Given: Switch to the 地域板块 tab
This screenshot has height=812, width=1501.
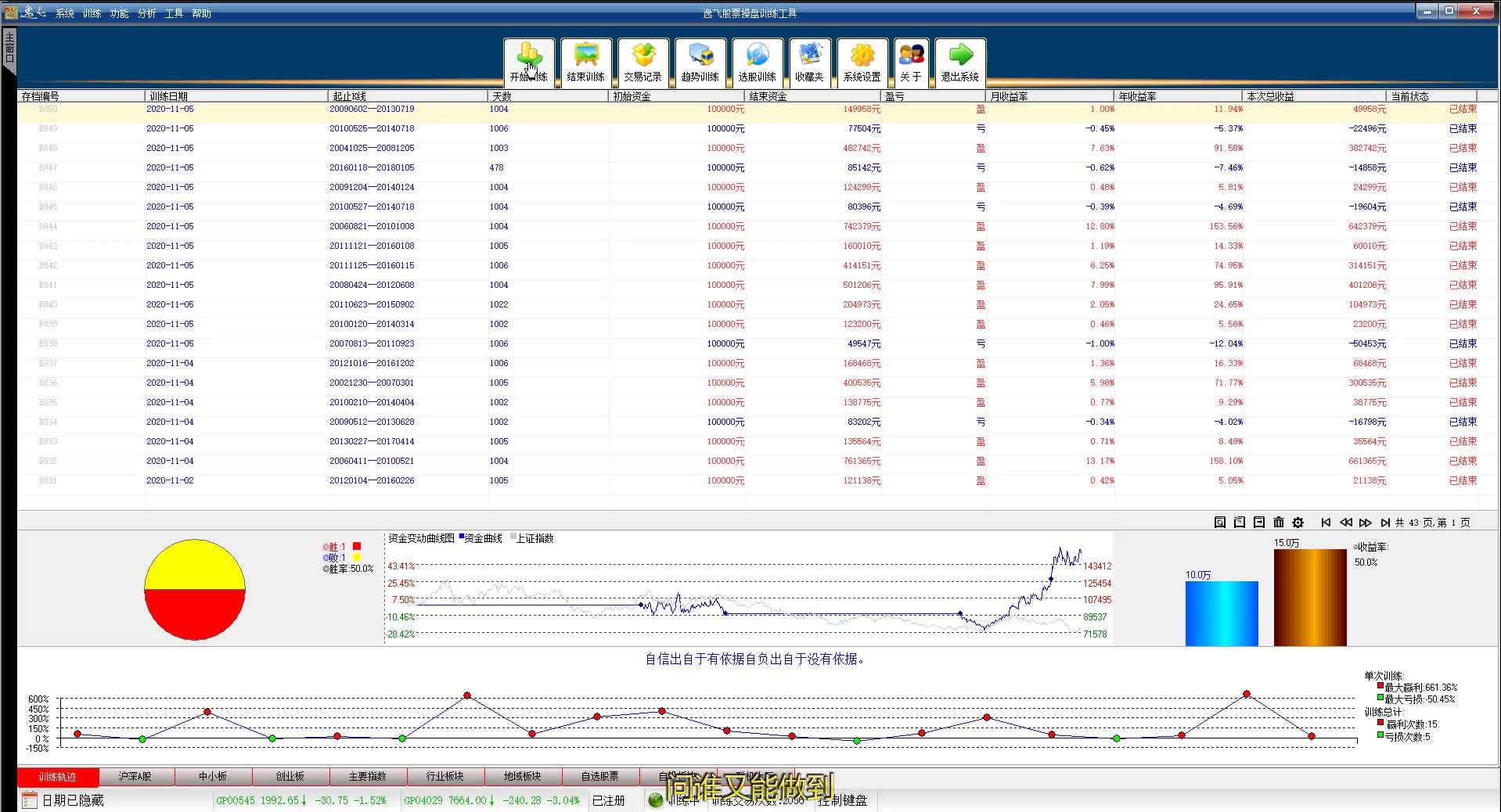Looking at the screenshot, I should coord(523,777).
